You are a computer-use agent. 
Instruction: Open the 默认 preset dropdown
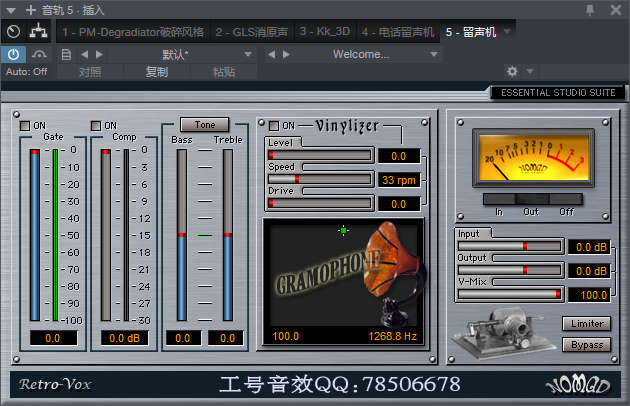[182, 54]
